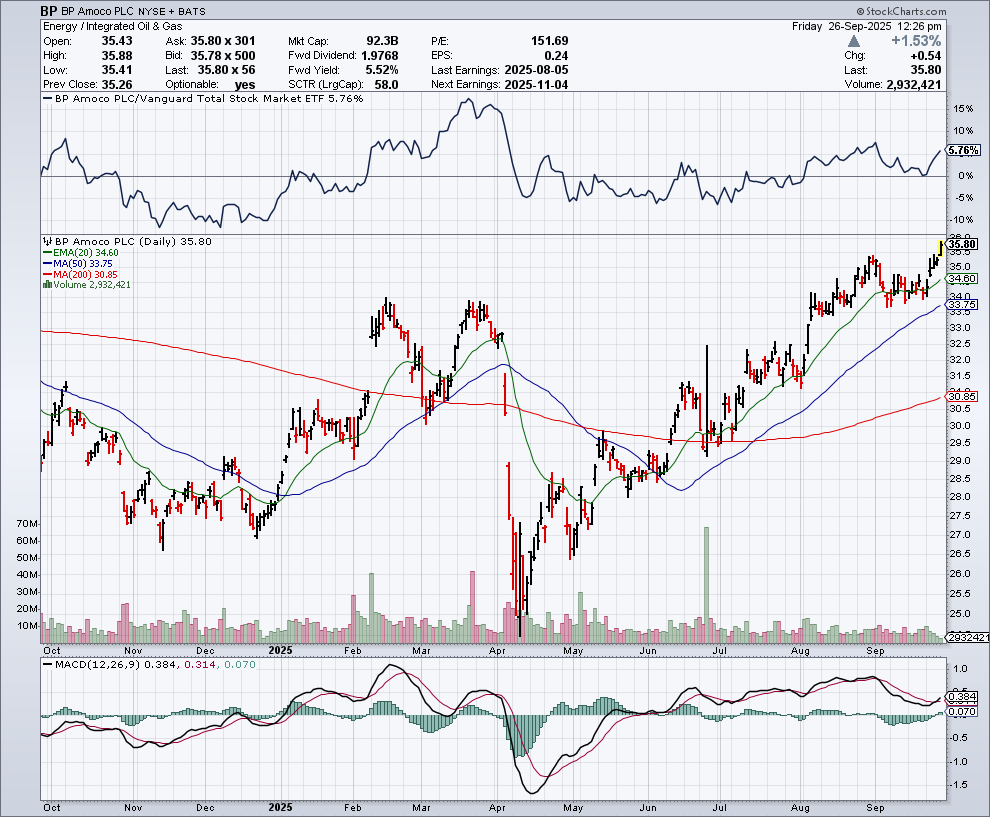Click the 5.76% relative strength value tag
990x817 pixels.
click(962, 151)
